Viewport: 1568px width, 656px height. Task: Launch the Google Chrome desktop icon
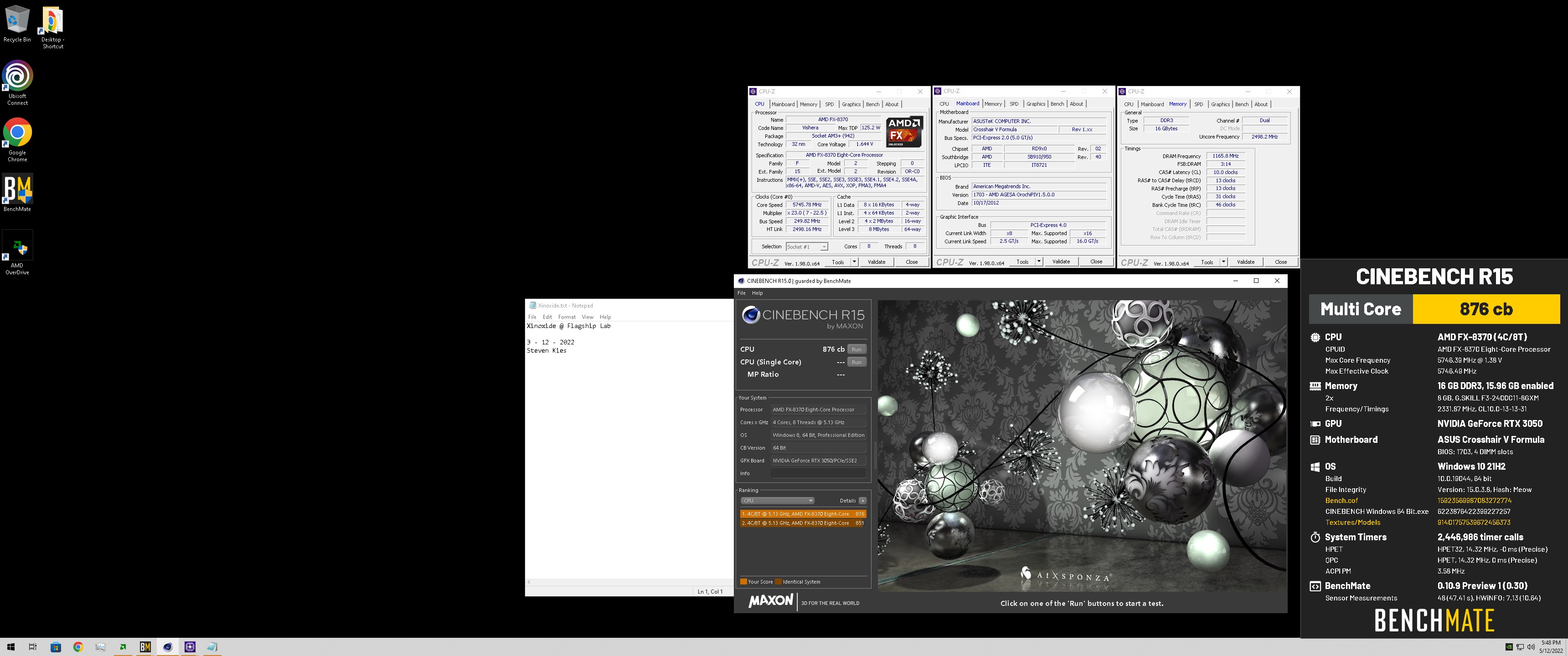(17, 140)
